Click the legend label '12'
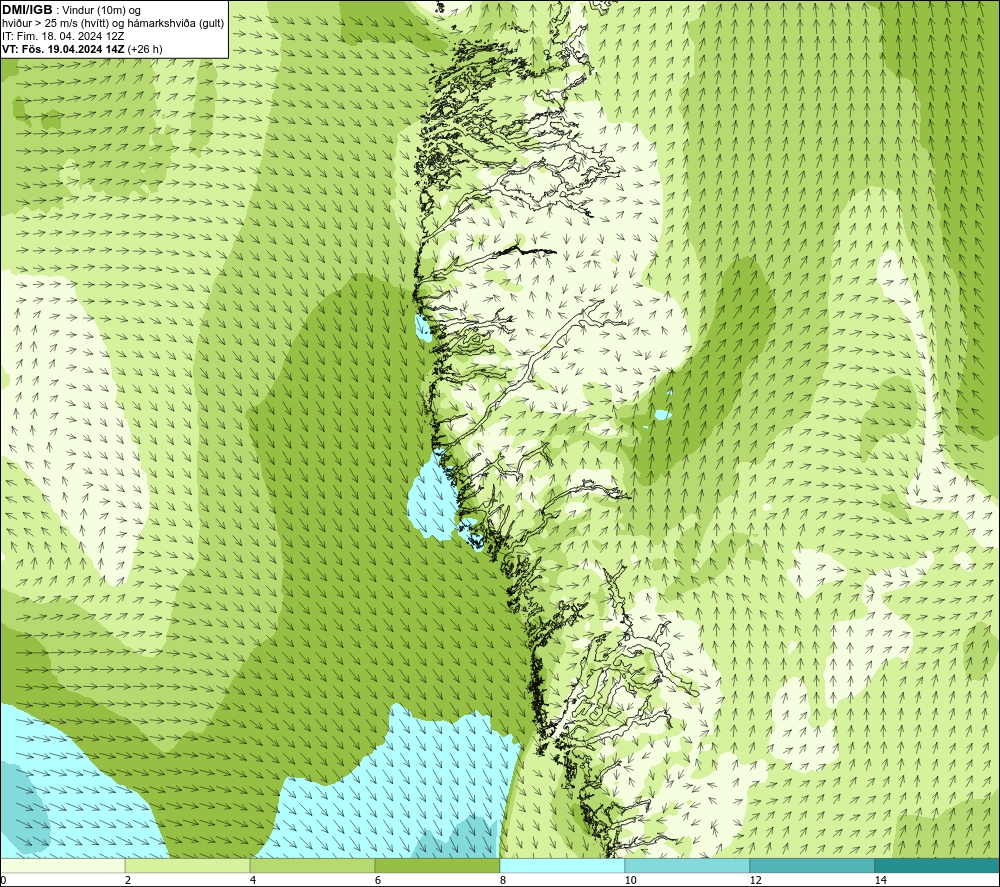The width and height of the screenshot is (1000, 887). click(x=755, y=881)
